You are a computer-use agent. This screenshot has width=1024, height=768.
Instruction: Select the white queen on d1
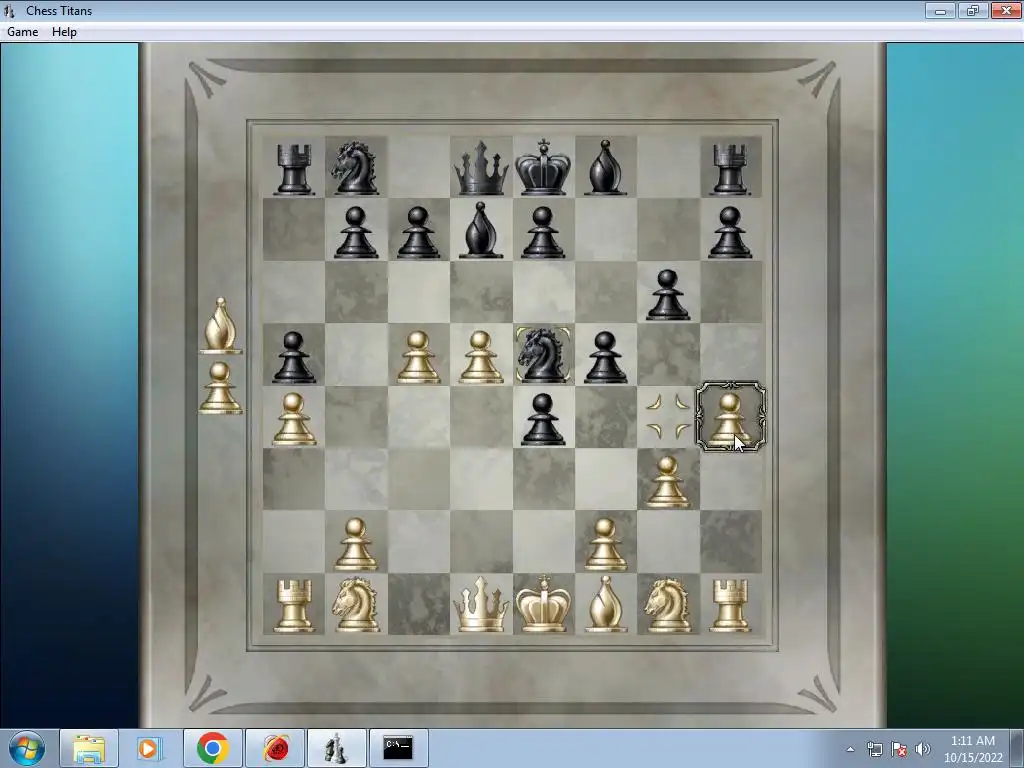481,605
